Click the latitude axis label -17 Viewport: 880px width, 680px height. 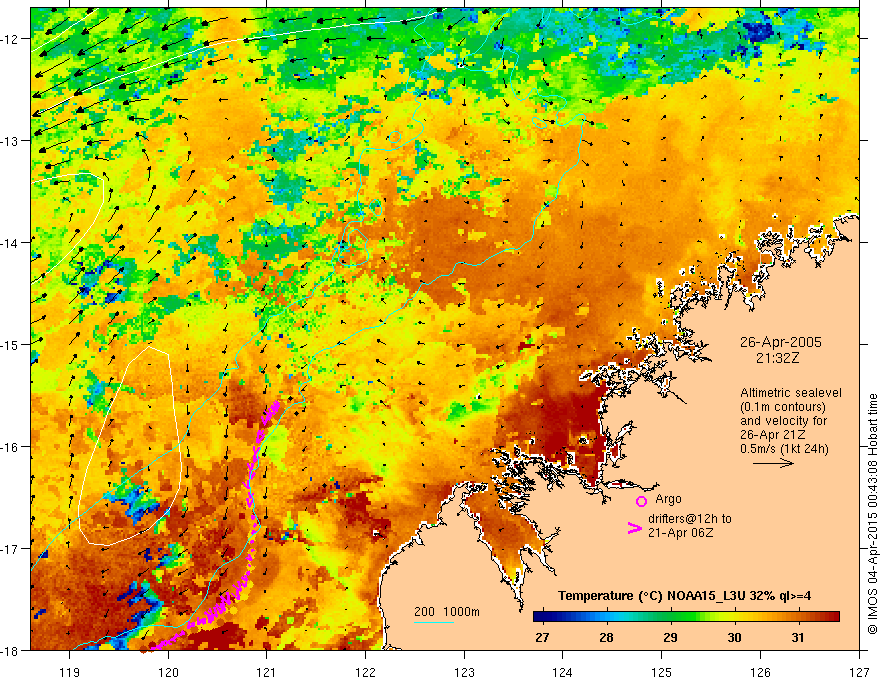10,549
